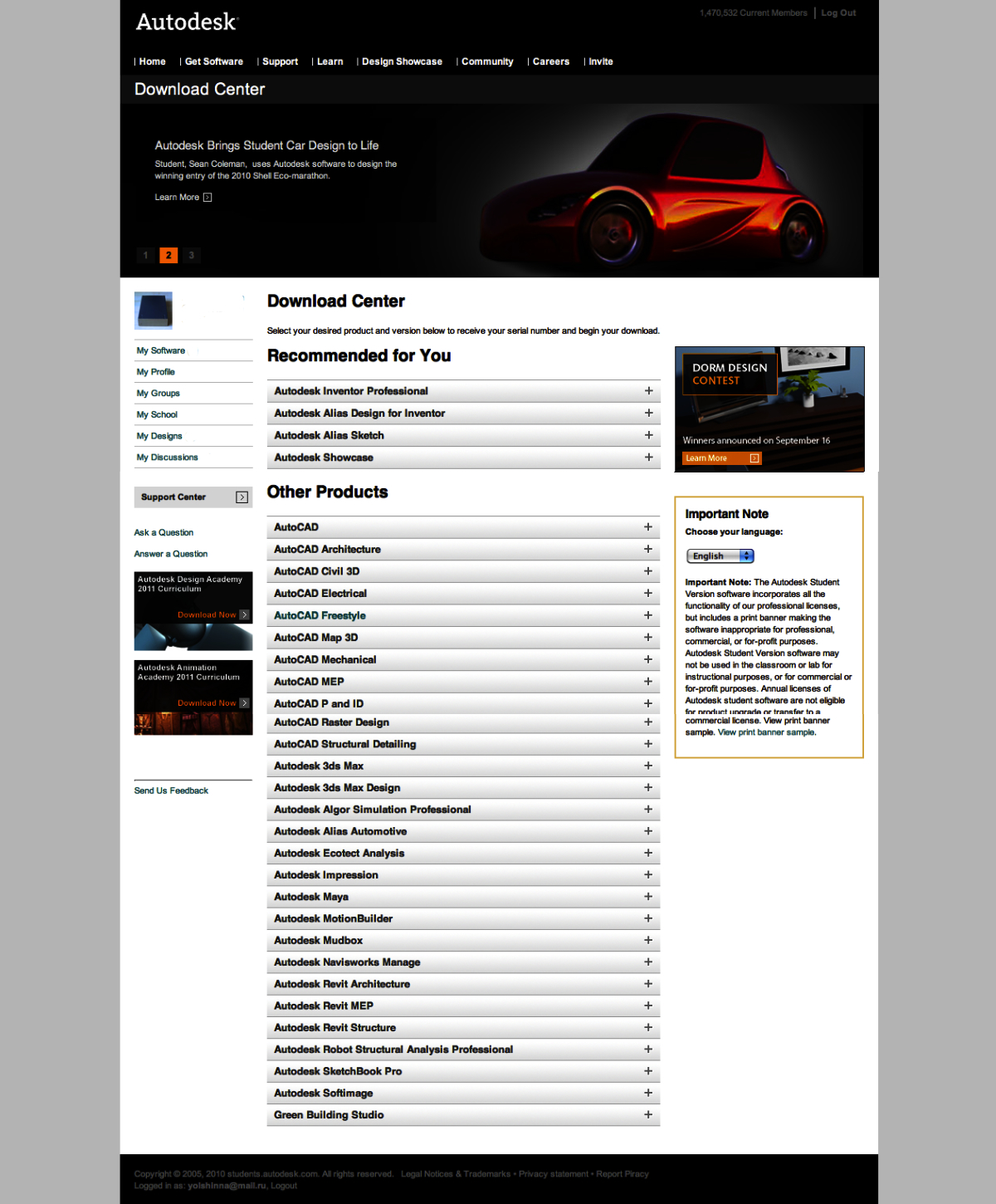Open Design Showcase navigation item
This screenshot has width=996, height=1204.
[402, 61]
